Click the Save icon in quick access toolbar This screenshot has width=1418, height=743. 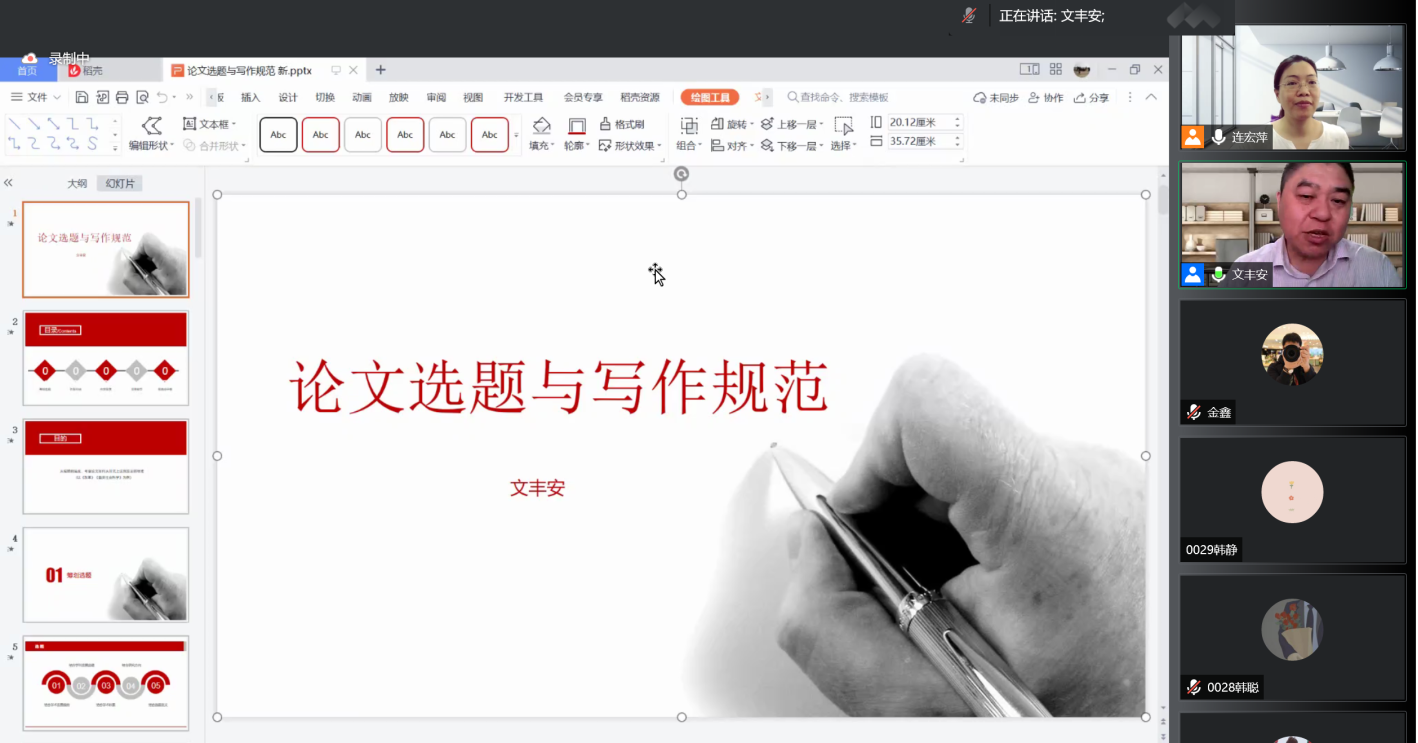click(82, 97)
